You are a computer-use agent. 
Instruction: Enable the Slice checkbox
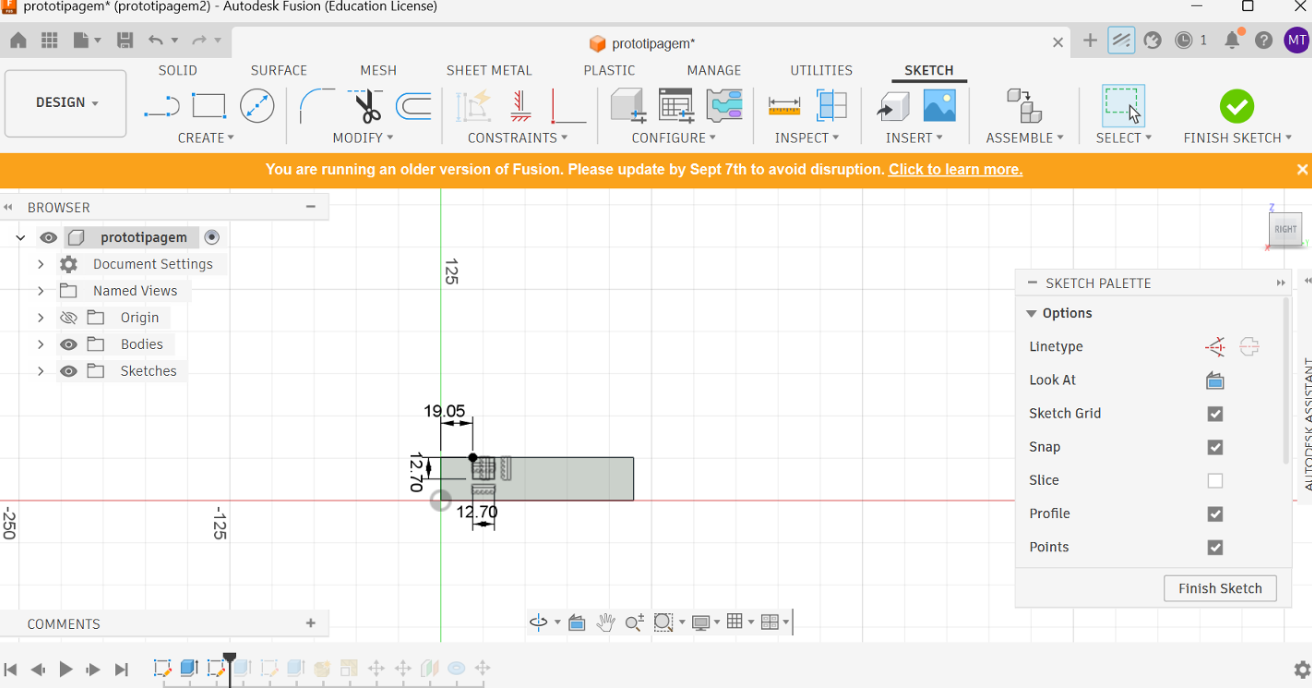pos(1215,481)
